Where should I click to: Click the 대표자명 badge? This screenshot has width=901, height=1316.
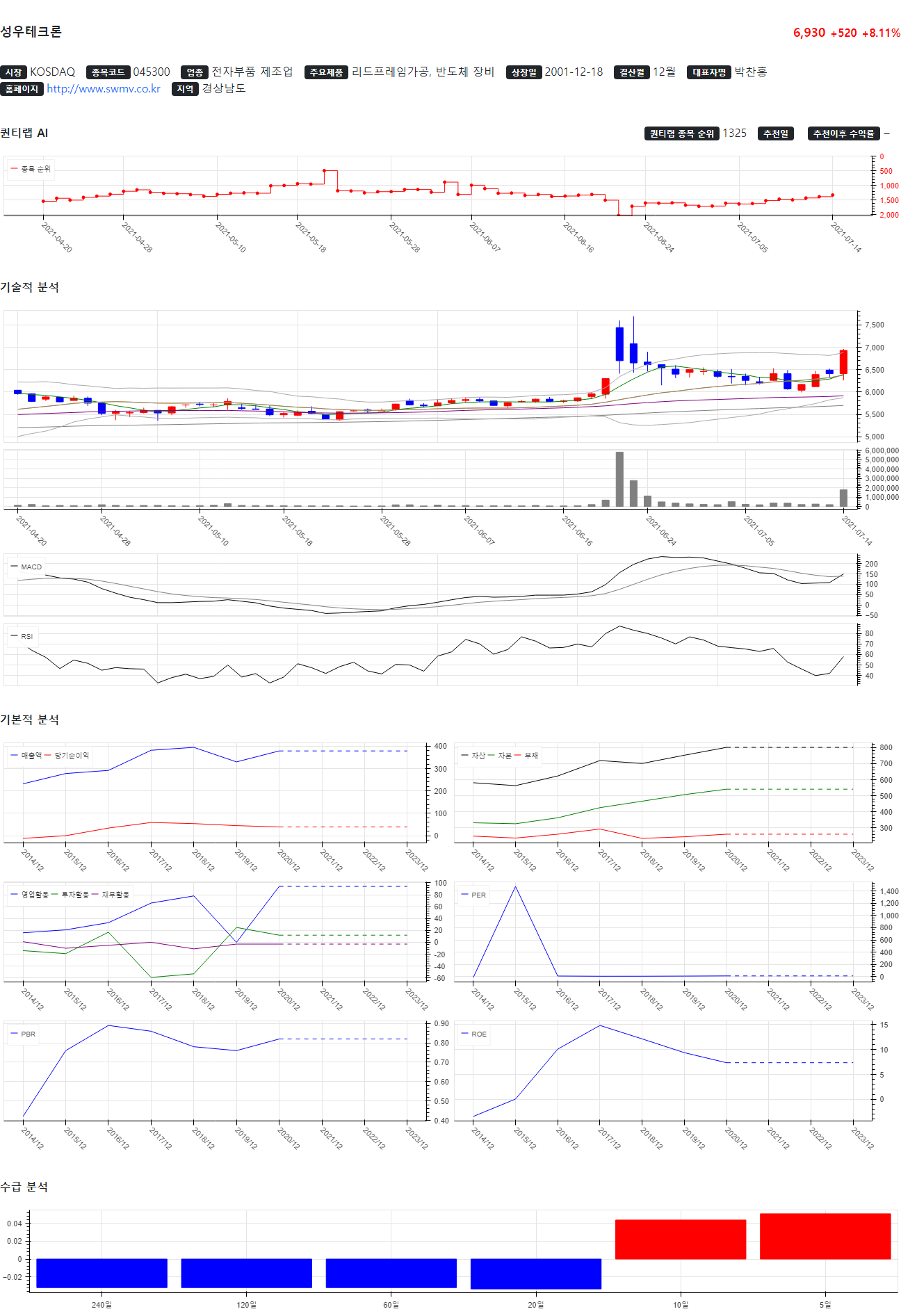pyautogui.click(x=709, y=72)
